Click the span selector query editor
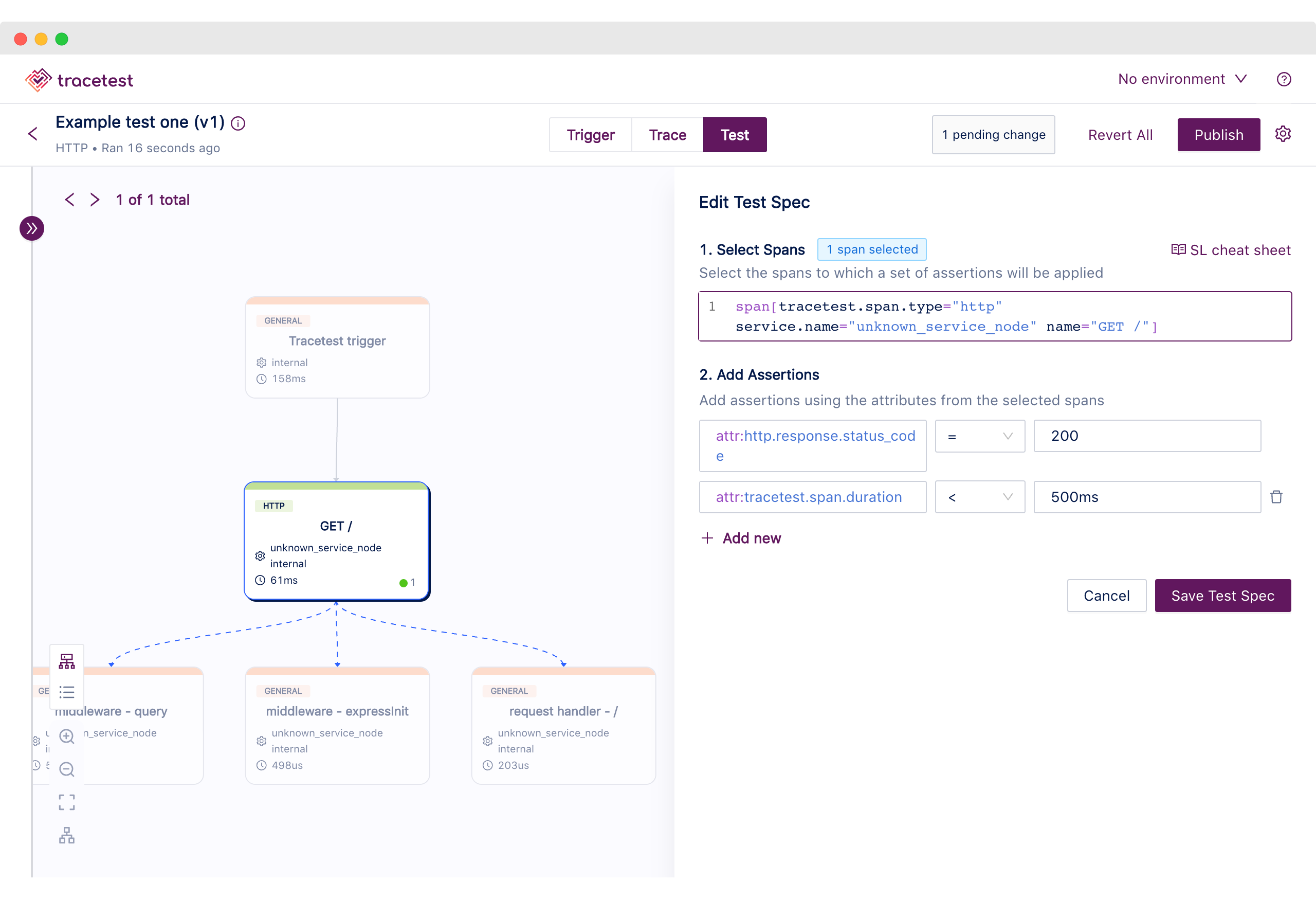 point(995,317)
